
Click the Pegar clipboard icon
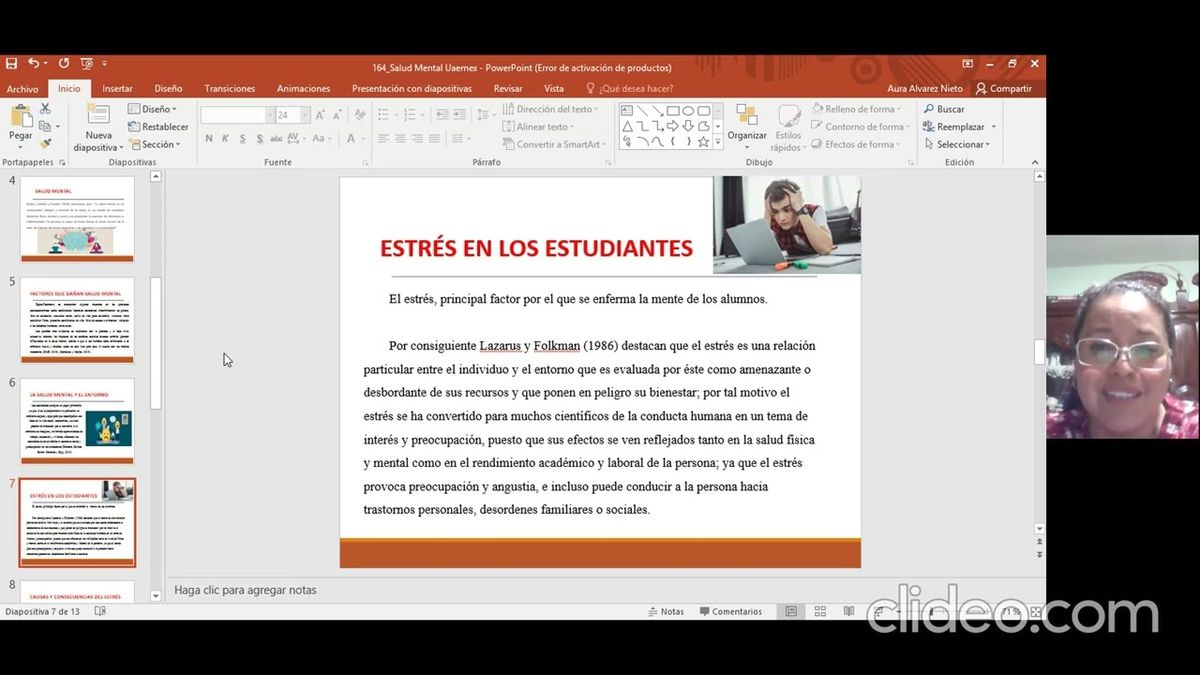coord(20,114)
